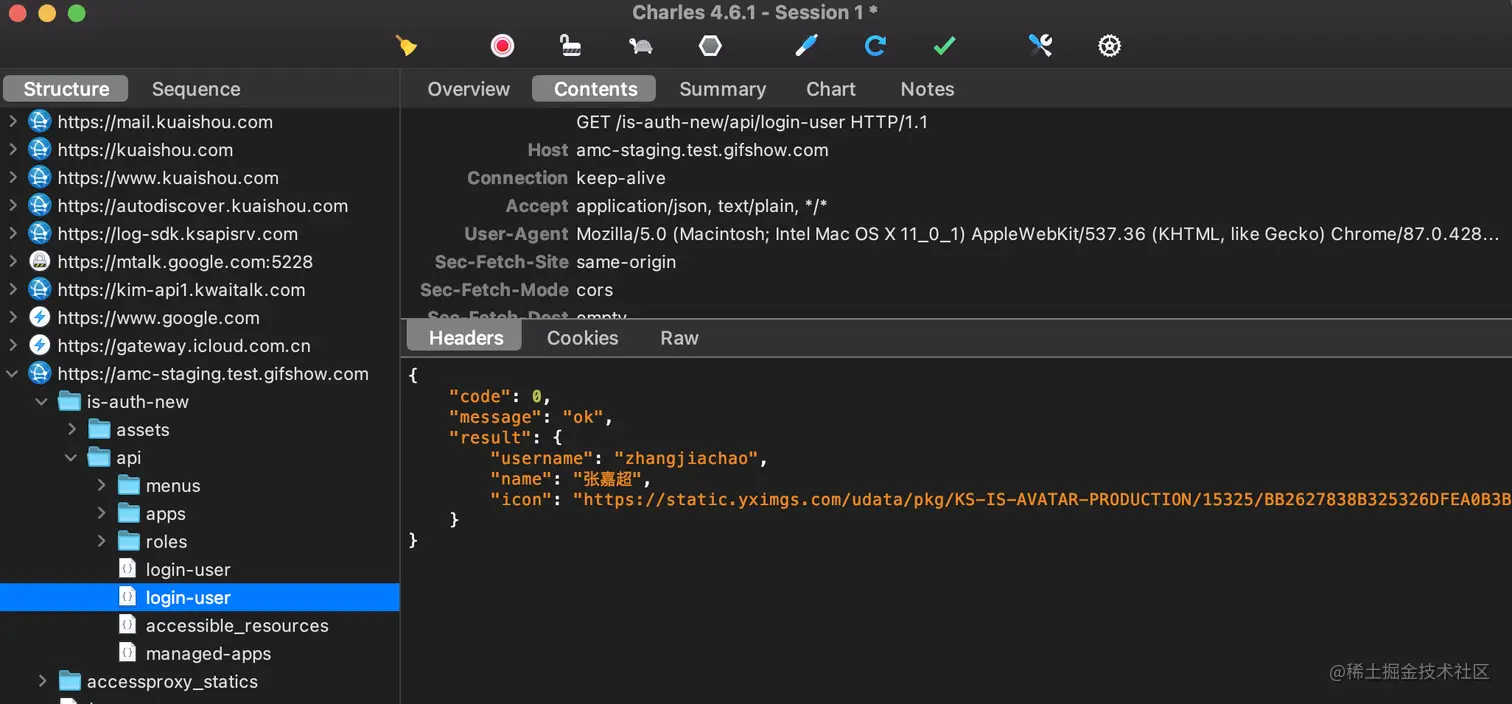
Task: Click globe icon of autodiscover.kuaishou.com
Action: coord(39,206)
